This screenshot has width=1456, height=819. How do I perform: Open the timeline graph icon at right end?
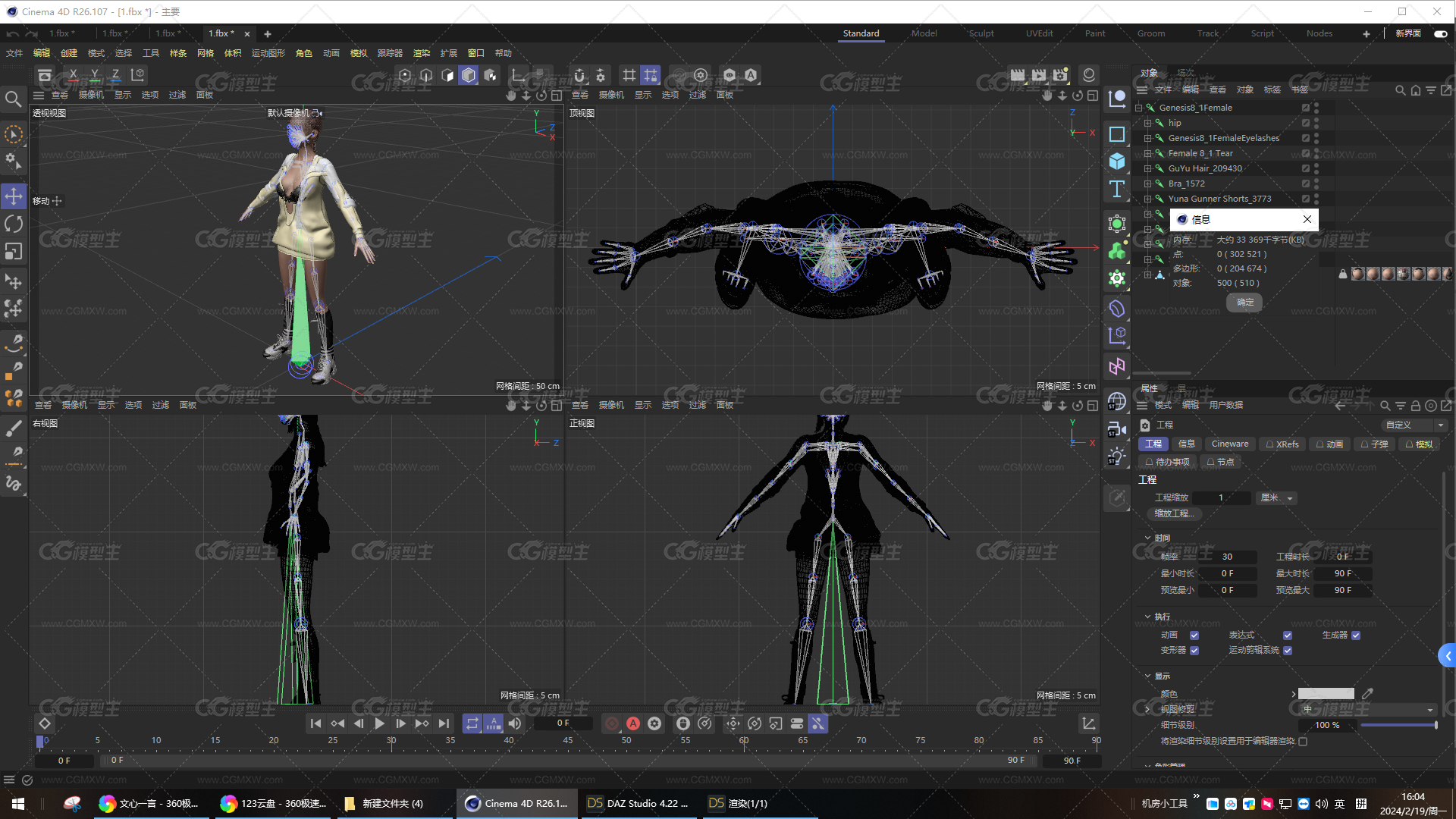(x=1088, y=723)
